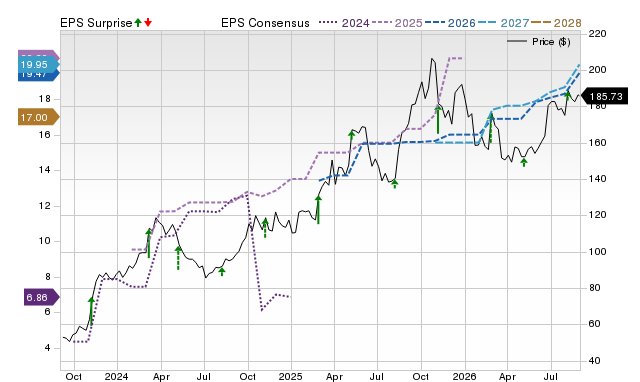
Task: Click the 220 label on price axis
Action: tap(597, 34)
